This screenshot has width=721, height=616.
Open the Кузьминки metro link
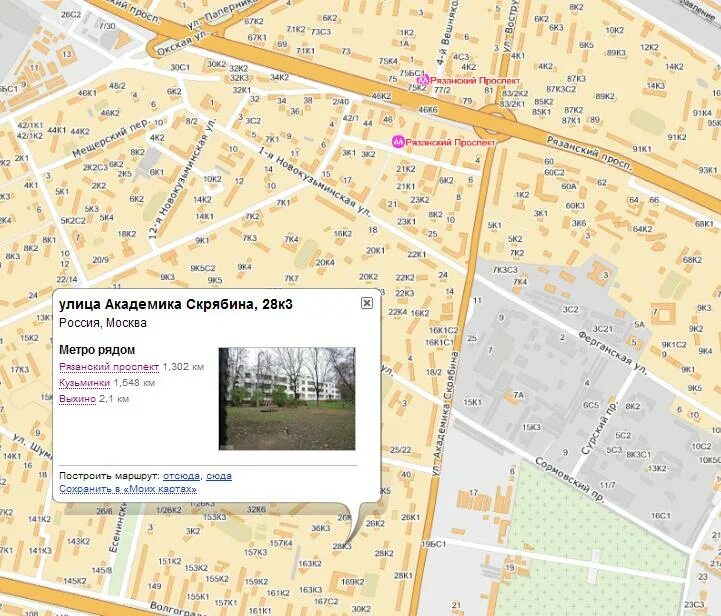point(85,382)
